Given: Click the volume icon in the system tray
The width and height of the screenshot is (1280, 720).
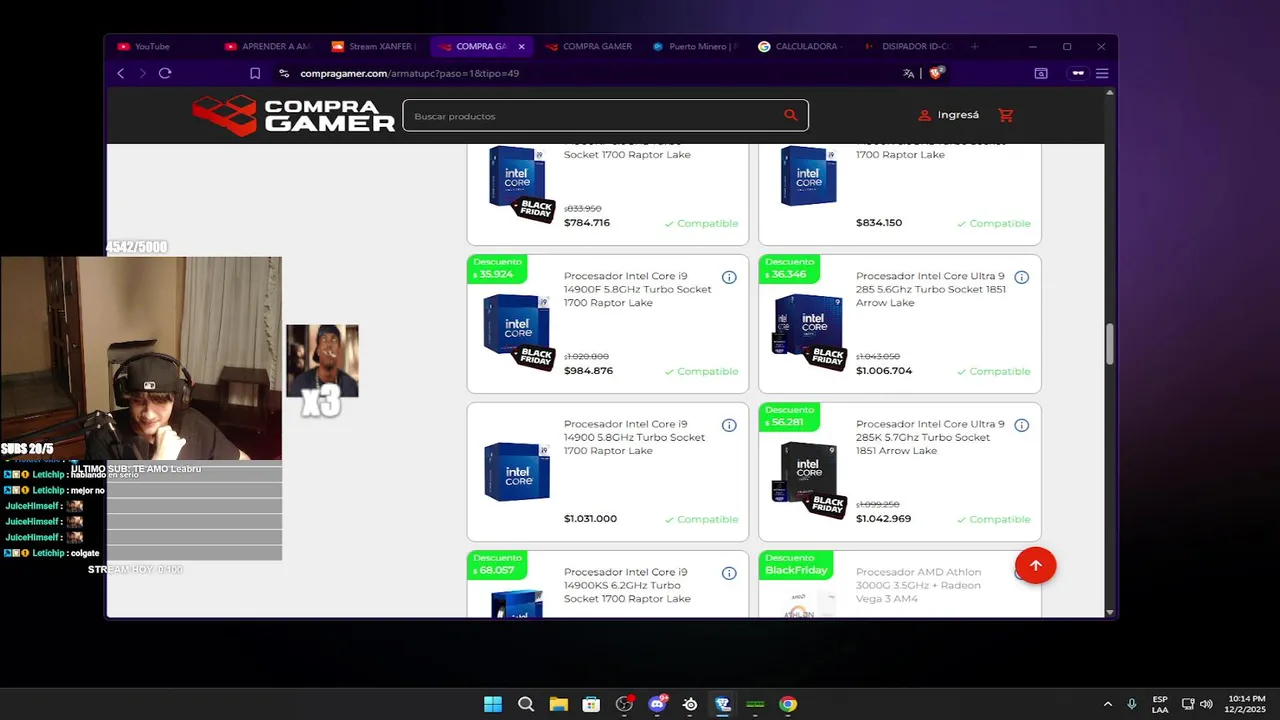Looking at the screenshot, I should click(1206, 704).
